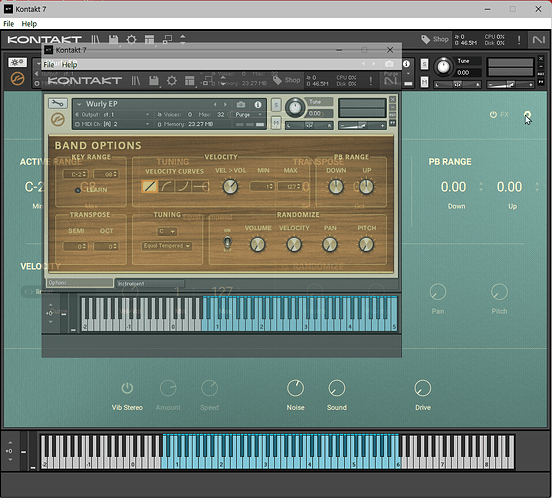Switch to the Instrument tab
Screen dimensions: 553x500
click(151, 283)
